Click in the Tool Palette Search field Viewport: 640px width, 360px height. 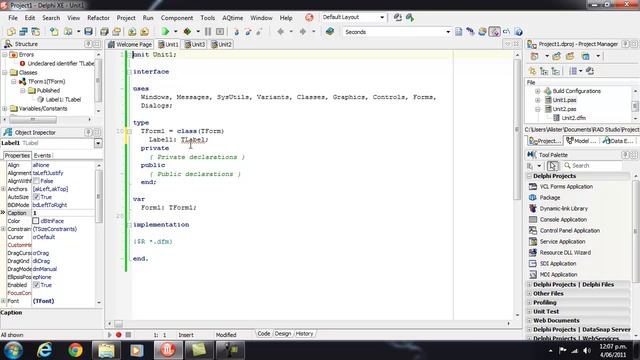pyautogui.click(x=592, y=166)
